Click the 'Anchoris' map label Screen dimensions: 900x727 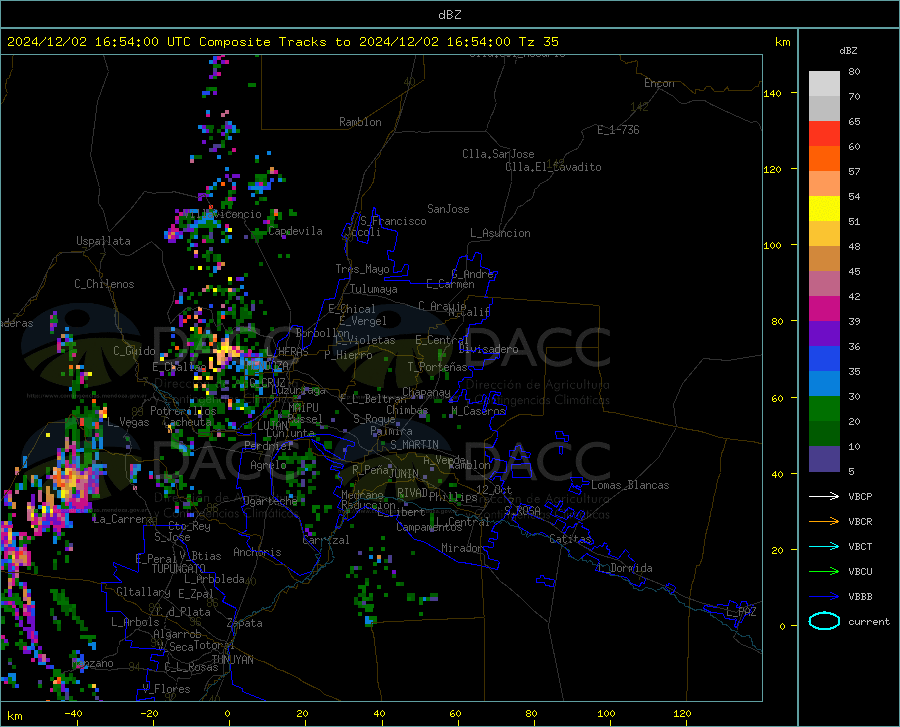[x=257, y=552]
